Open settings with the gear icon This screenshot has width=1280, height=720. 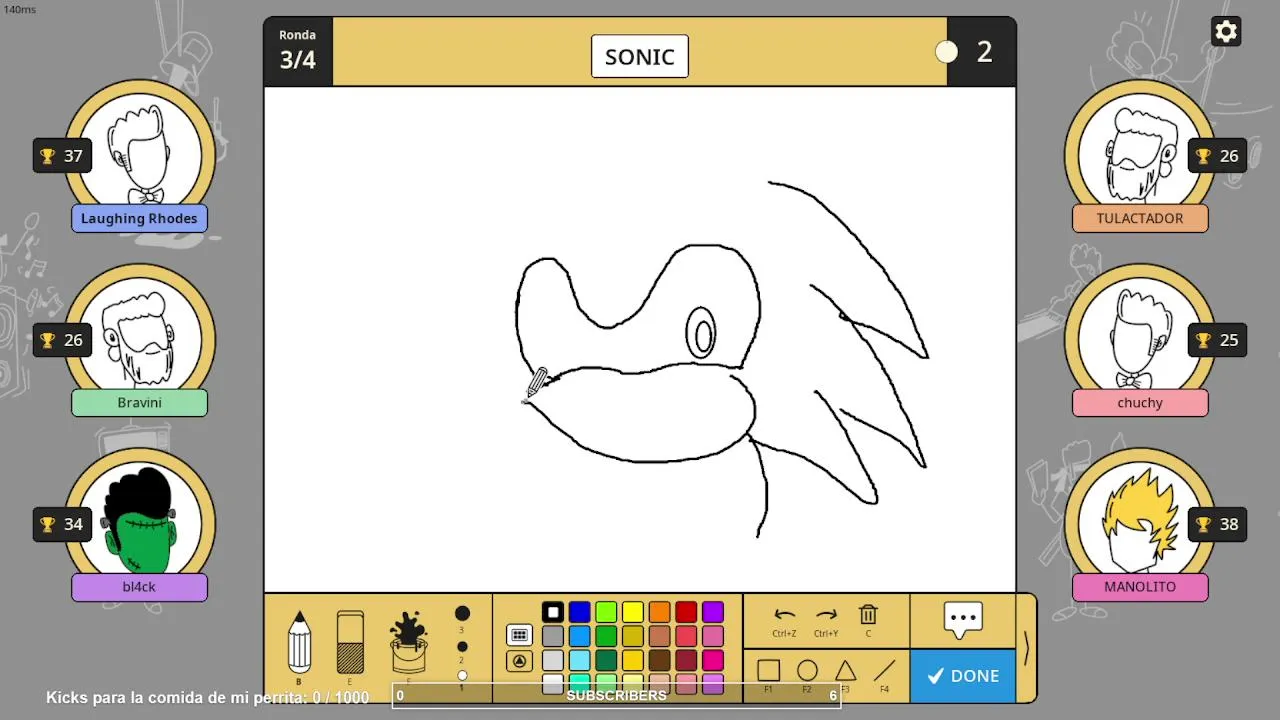pyautogui.click(x=1226, y=31)
